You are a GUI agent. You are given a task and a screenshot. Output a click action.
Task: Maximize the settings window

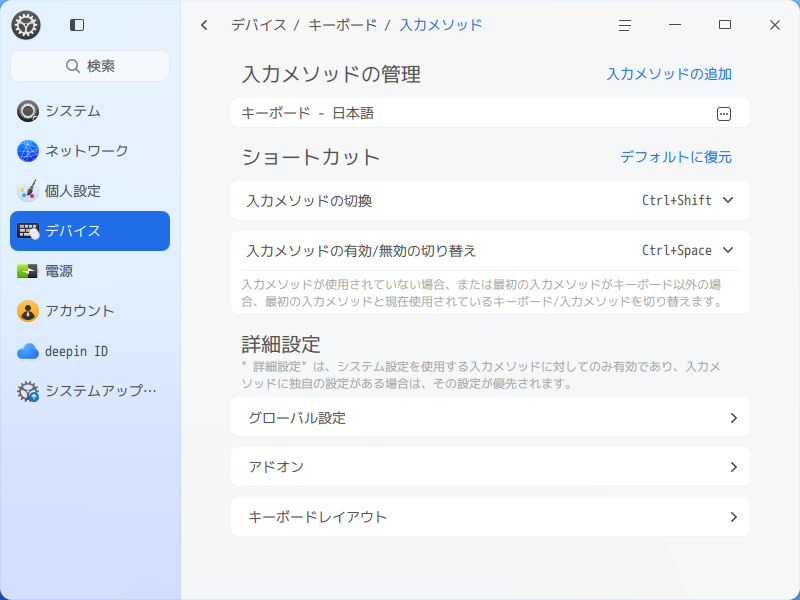tap(725, 24)
